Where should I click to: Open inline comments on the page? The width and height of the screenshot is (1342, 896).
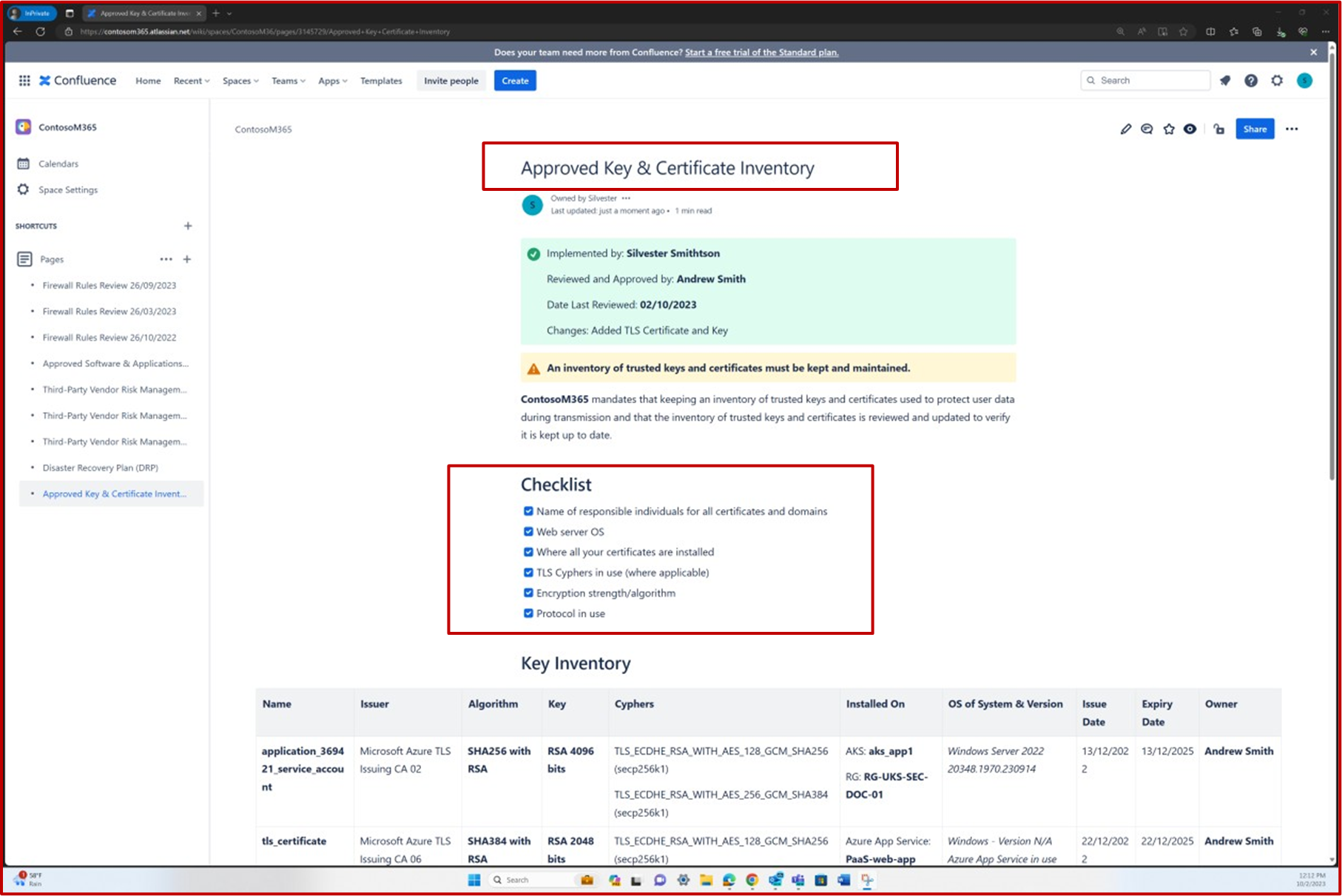click(1147, 129)
